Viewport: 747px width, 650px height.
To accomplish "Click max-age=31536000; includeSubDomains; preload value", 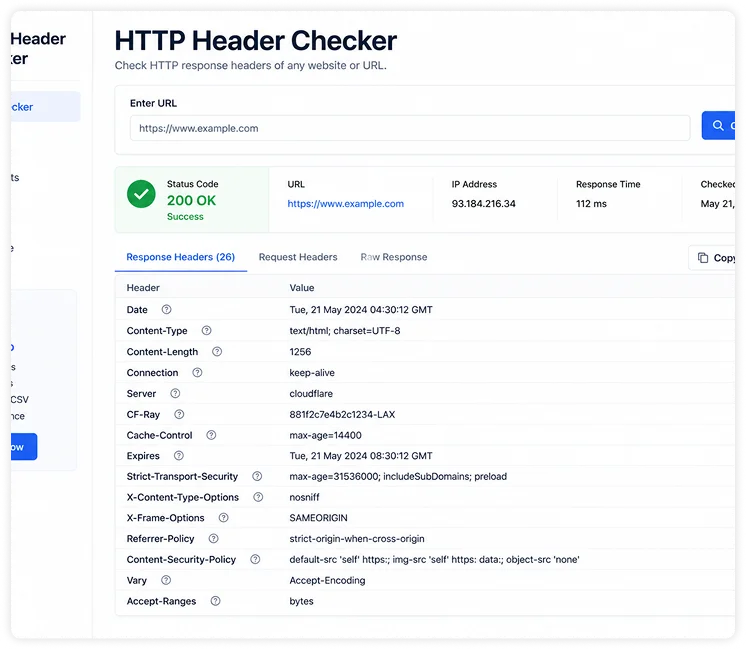I will (398, 477).
